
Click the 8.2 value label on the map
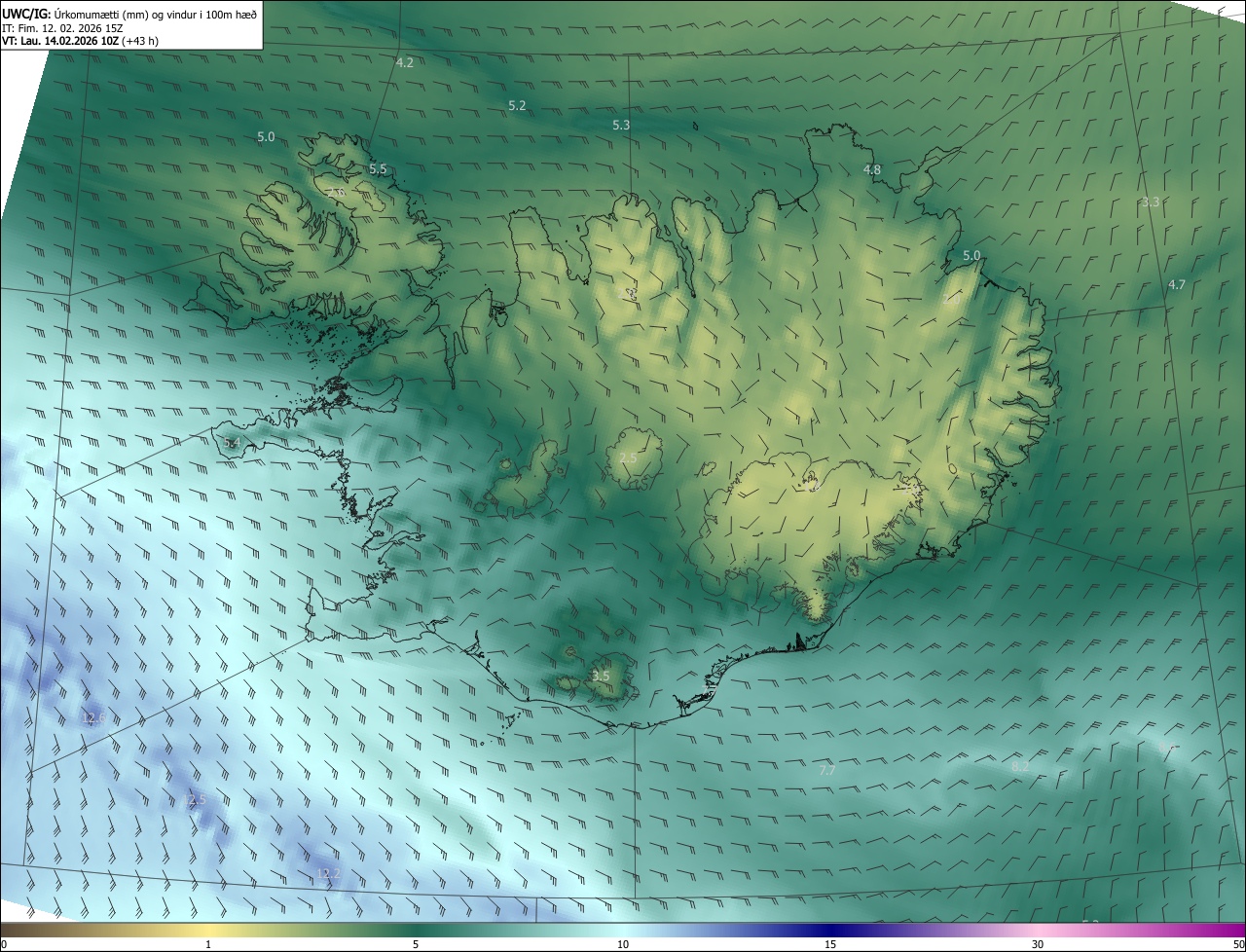1020,766
